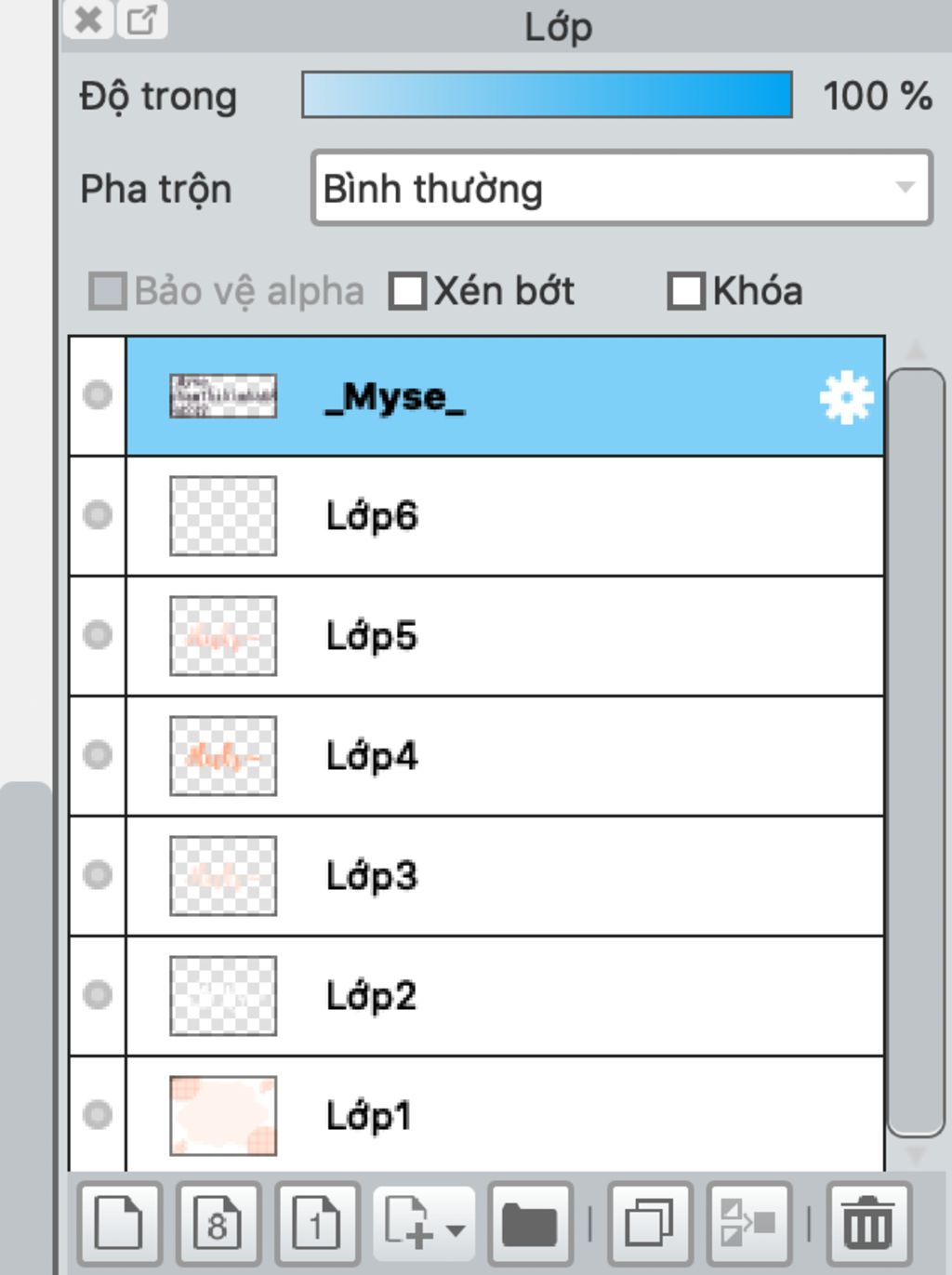Viewport: 952px width, 1275px height.
Task: Enable the Khóa checkbox
Action: pyautogui.click(x=686, y=291)
